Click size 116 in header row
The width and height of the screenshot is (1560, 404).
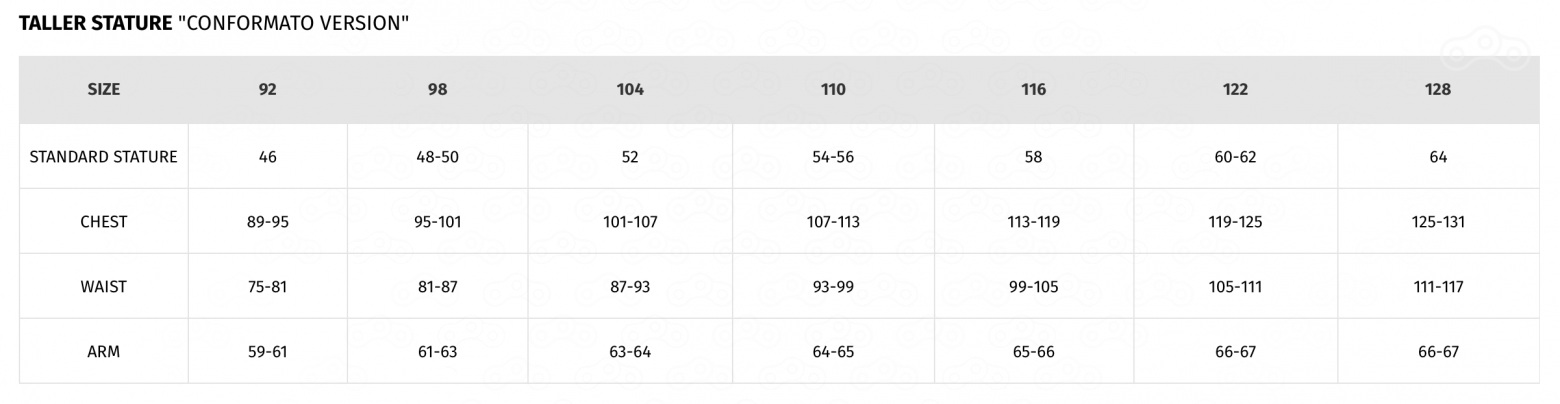(1033, 90)
